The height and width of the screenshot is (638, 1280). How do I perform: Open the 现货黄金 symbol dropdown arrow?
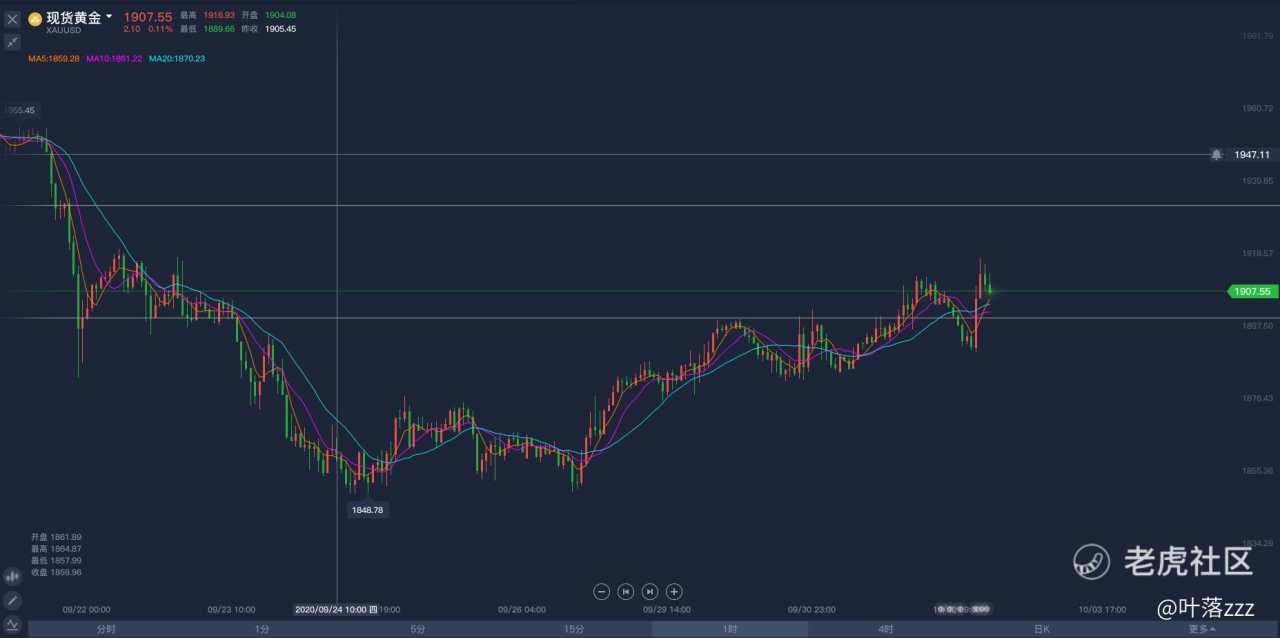point(108,17)
